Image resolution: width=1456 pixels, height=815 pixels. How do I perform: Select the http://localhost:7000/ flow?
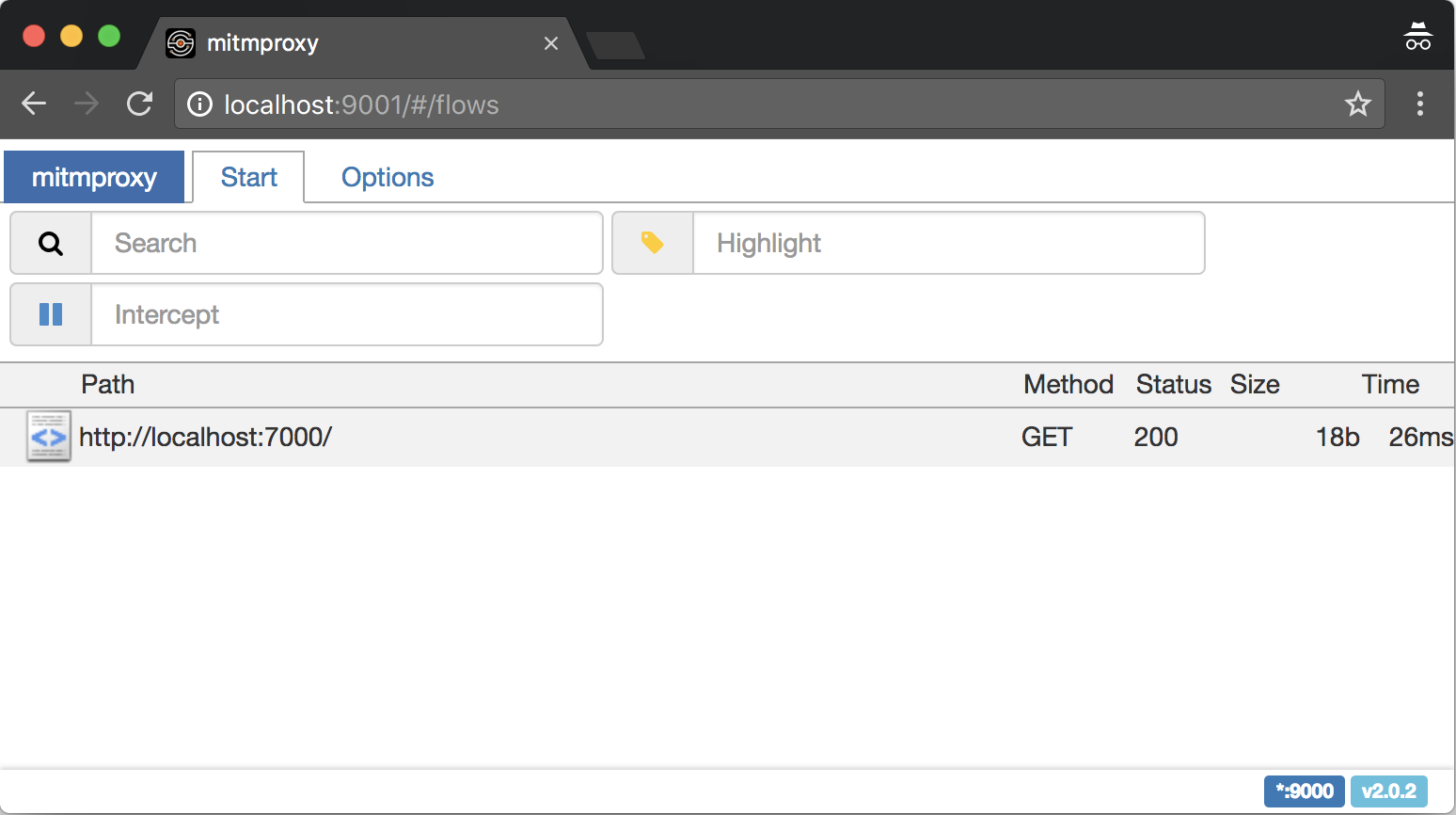click(727, 437)
